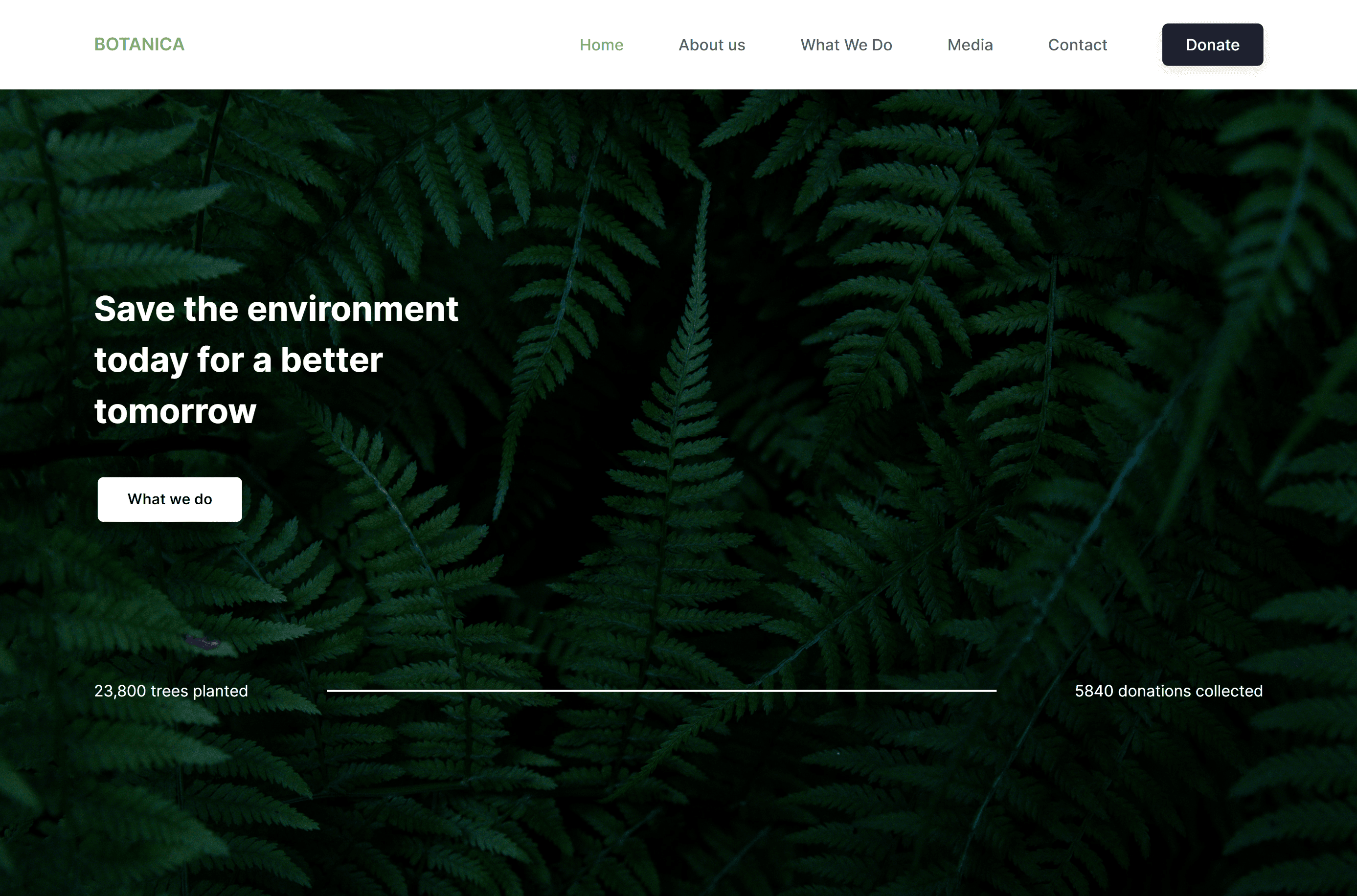Click the number 23,800 in trees stat
This screenshot has height=896, width=1357.
coord(120,691)
